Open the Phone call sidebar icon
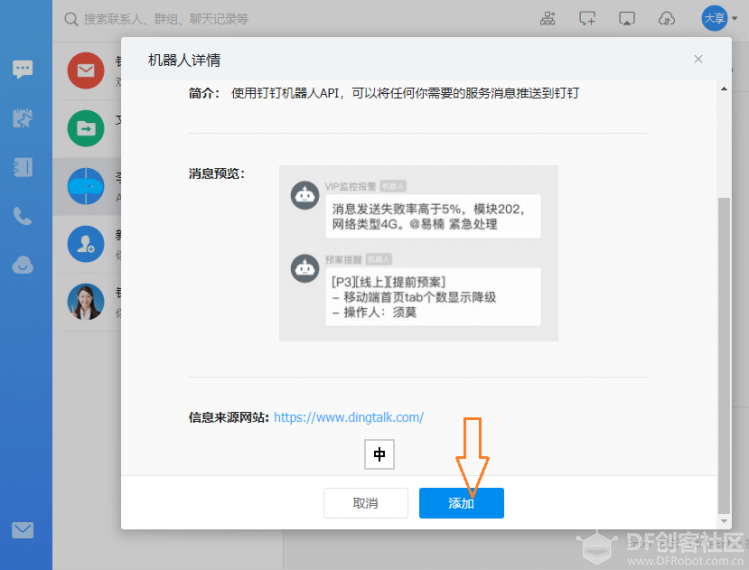 22,216
